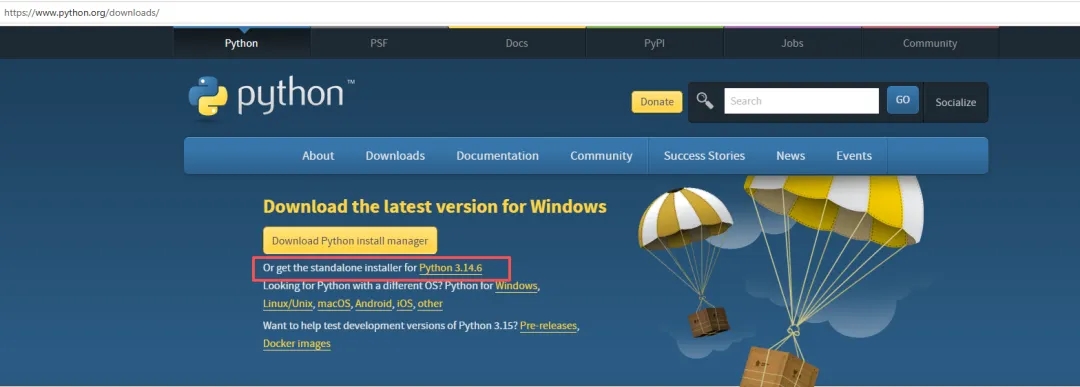Open the Community top tab
Screen dimensions: 1080x387
pos(930,43)
